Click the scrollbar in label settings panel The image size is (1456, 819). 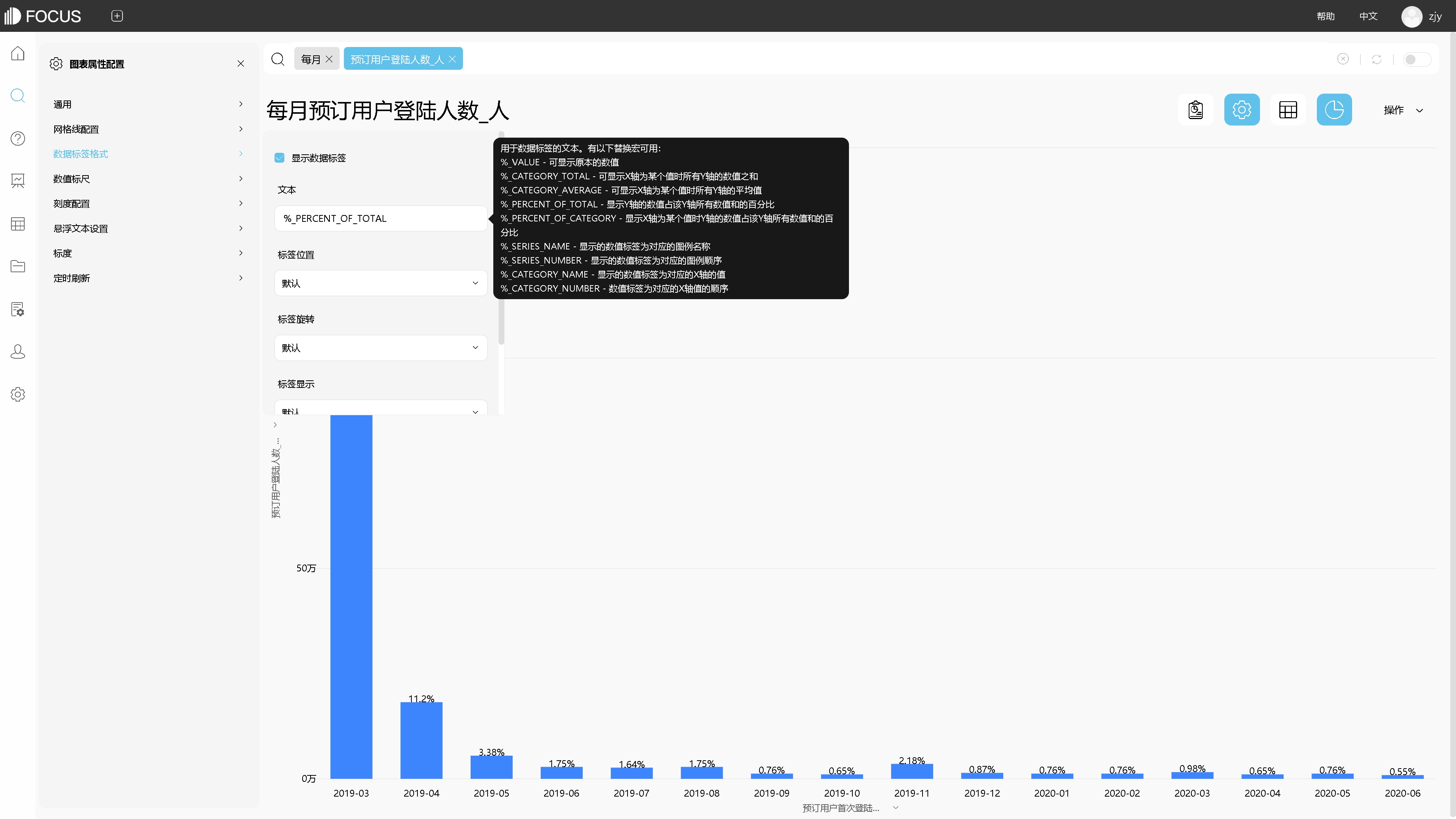click(x=501, y=237)
